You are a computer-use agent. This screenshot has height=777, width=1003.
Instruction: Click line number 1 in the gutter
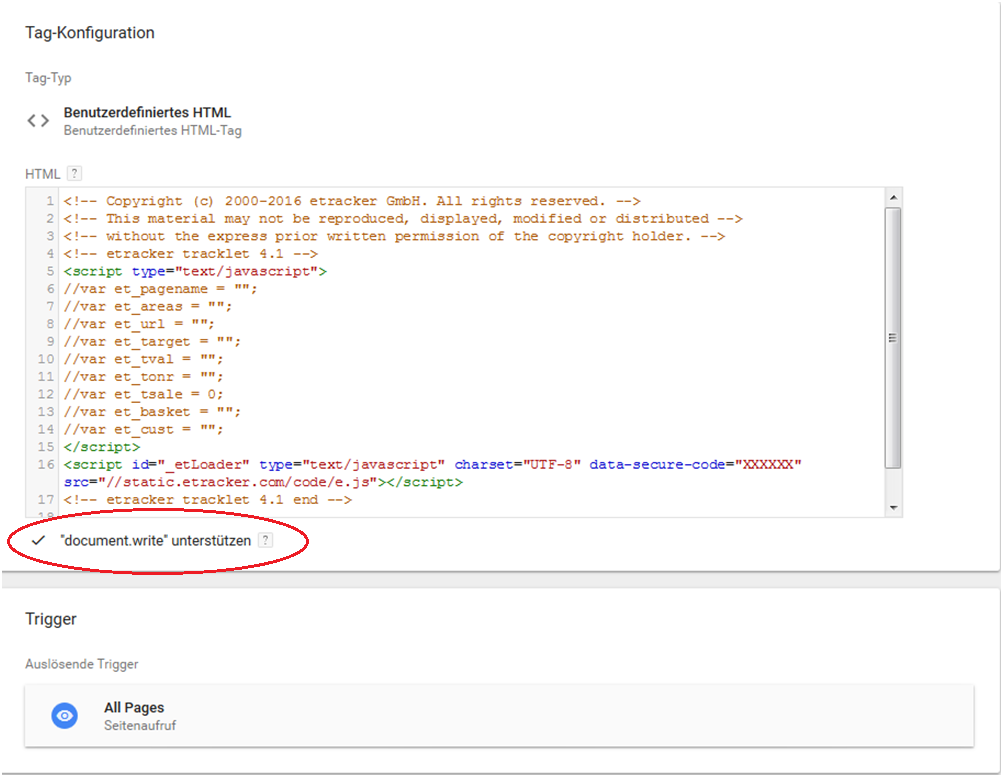[51, 201]
